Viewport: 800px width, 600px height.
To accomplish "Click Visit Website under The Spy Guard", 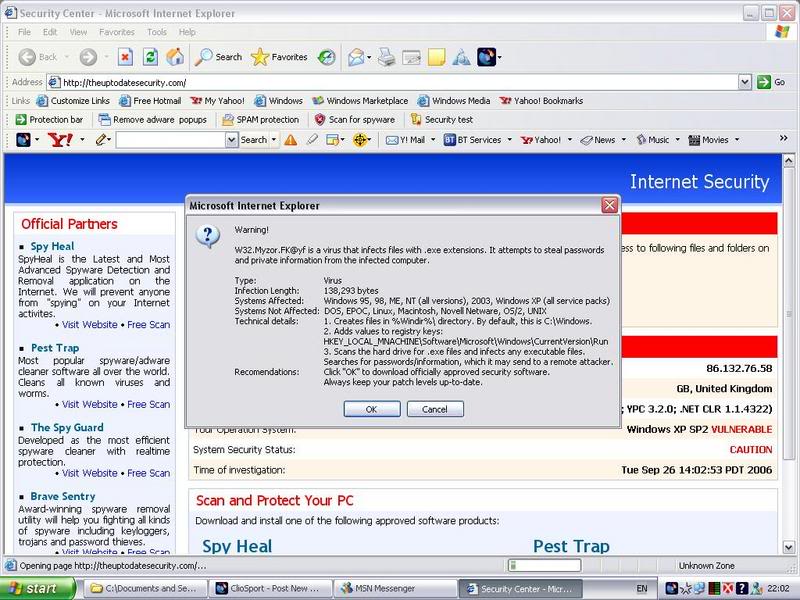I will point(90,473).
